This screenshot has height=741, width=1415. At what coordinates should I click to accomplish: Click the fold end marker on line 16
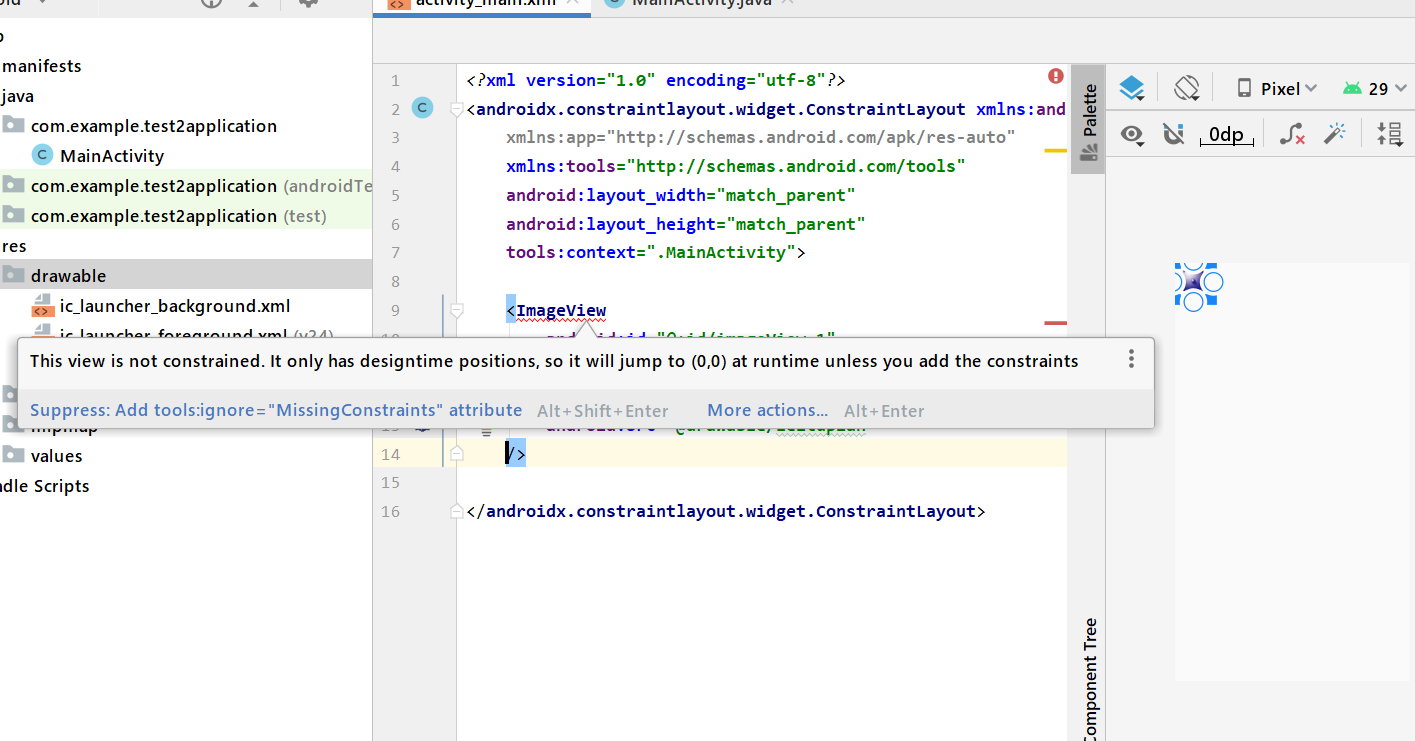[x=457, y=511]
